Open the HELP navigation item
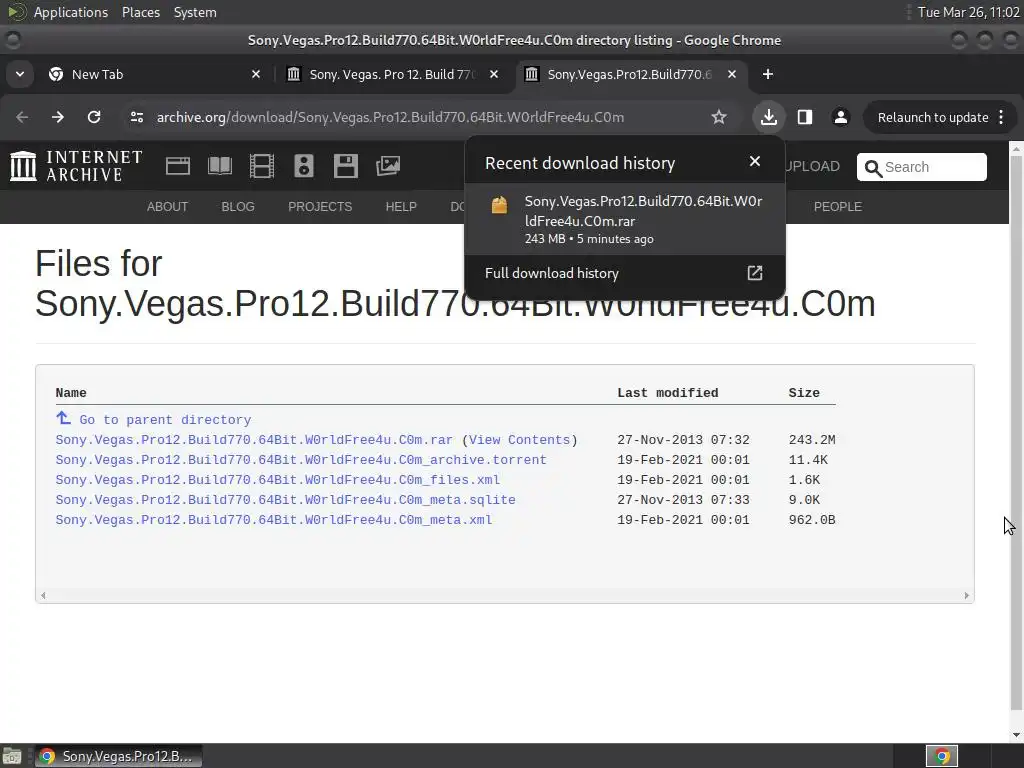Screen dimensions: 1024x768 point(401,207)
